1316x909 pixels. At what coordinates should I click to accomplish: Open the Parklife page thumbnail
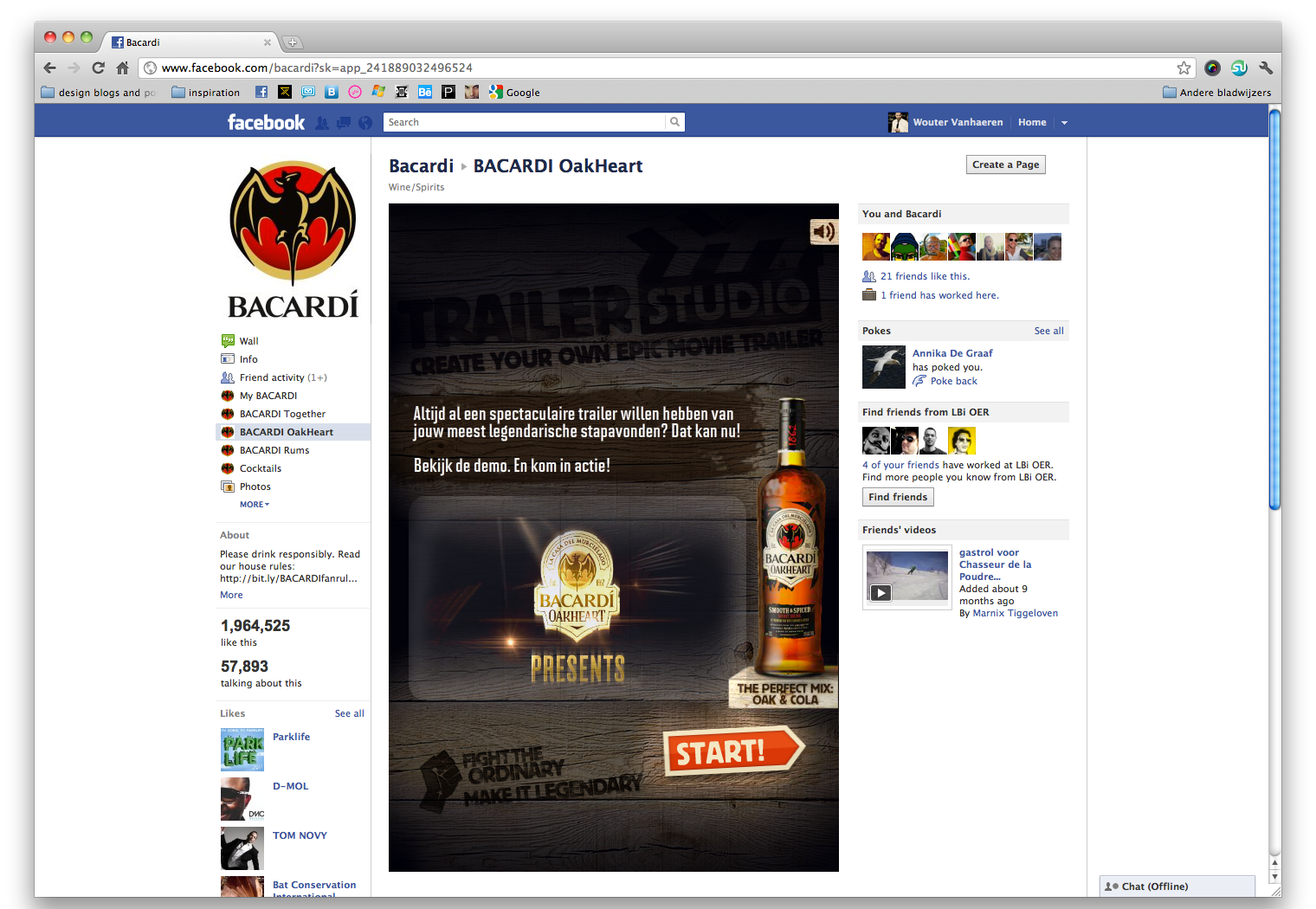pos(242,749)
